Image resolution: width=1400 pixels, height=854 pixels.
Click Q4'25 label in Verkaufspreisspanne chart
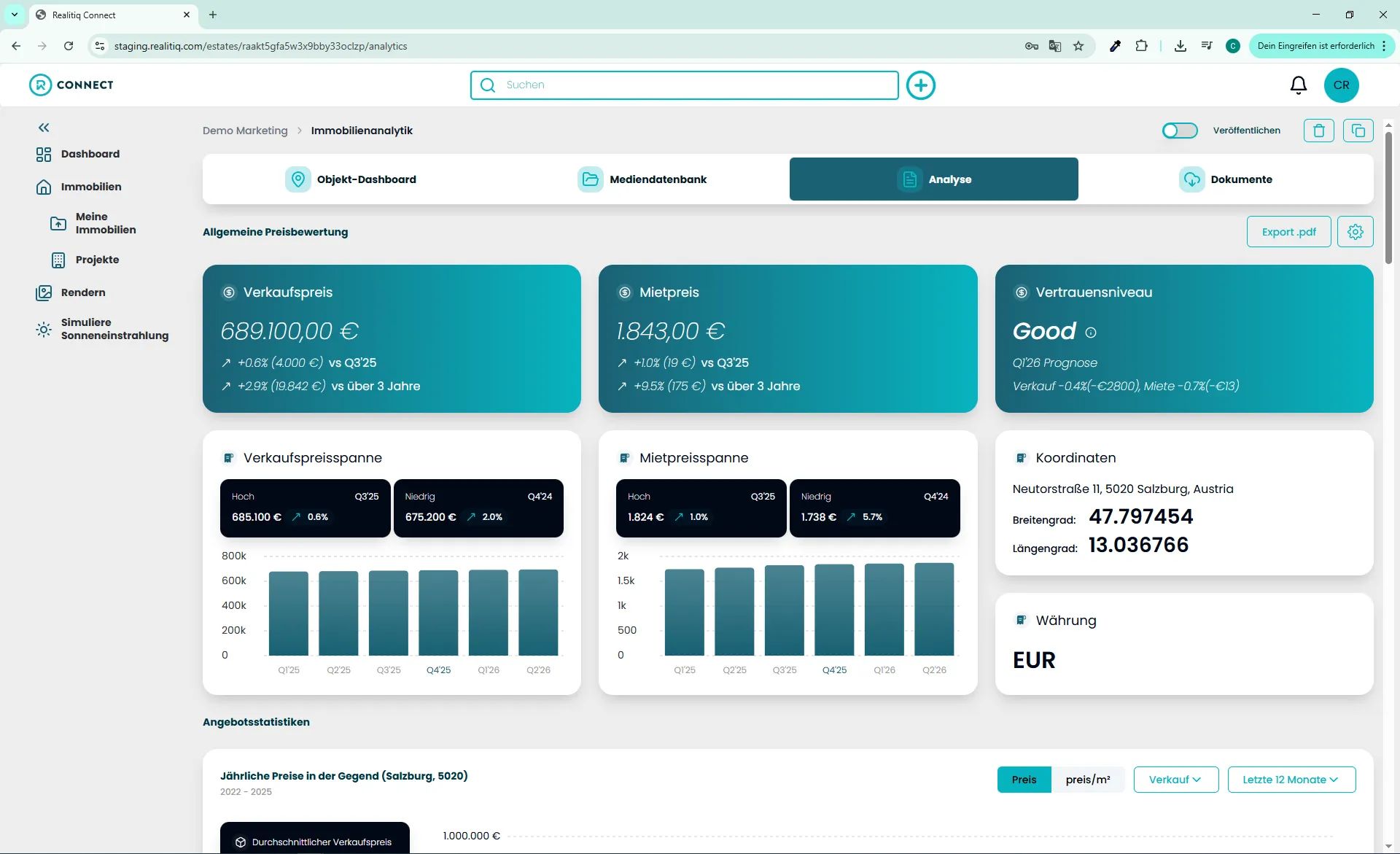438,669
